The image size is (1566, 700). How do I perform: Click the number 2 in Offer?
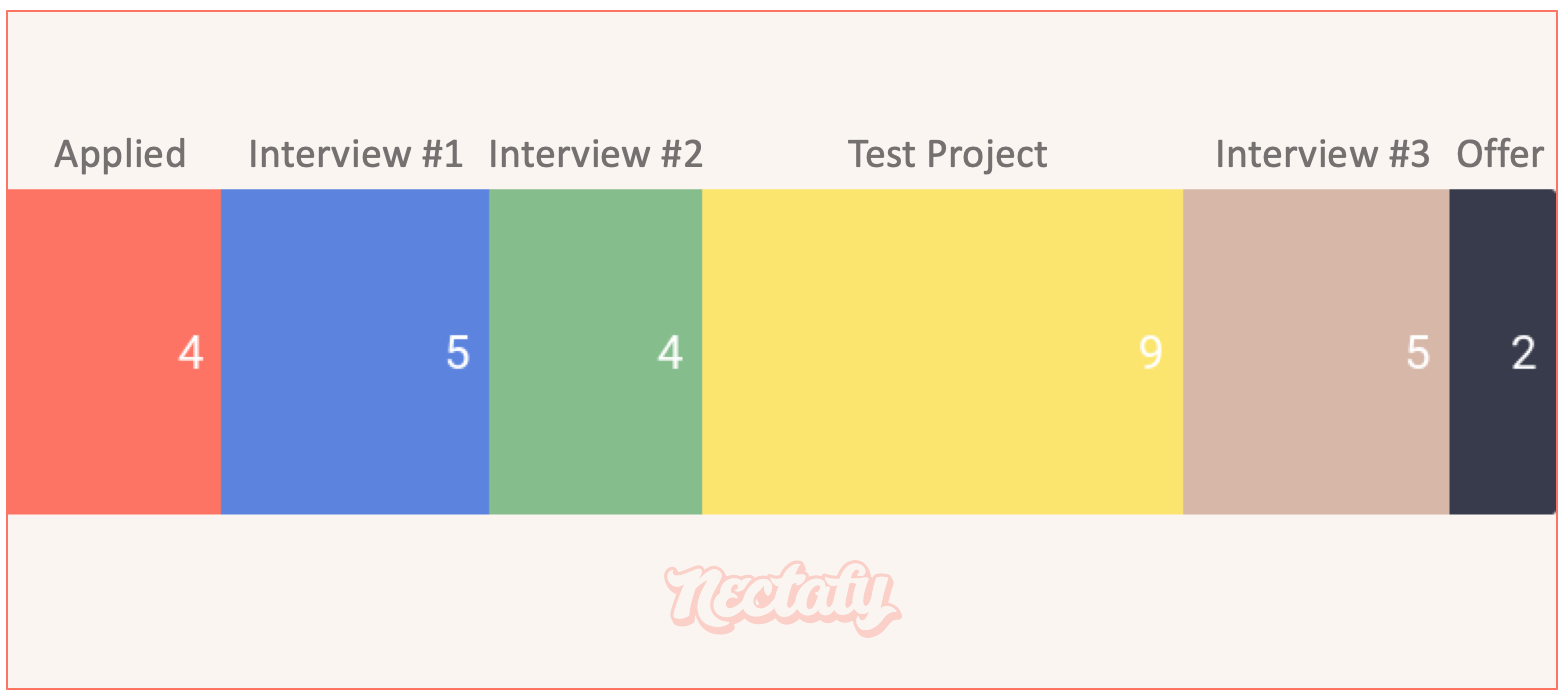tap(1523, 353)
